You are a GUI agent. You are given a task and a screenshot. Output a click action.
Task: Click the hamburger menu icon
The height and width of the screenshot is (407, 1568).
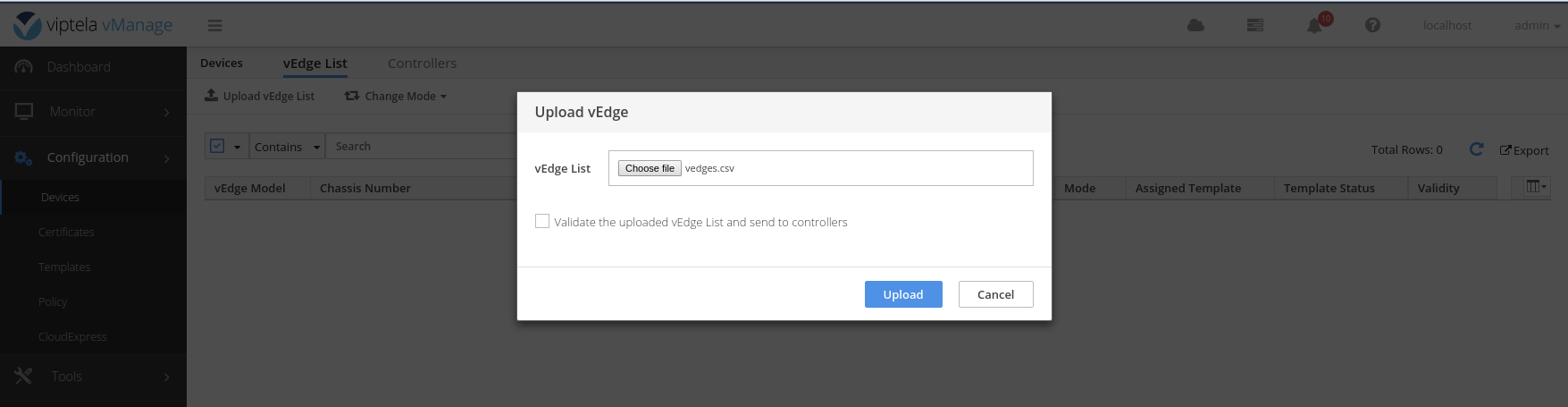(x=215, y=26)
